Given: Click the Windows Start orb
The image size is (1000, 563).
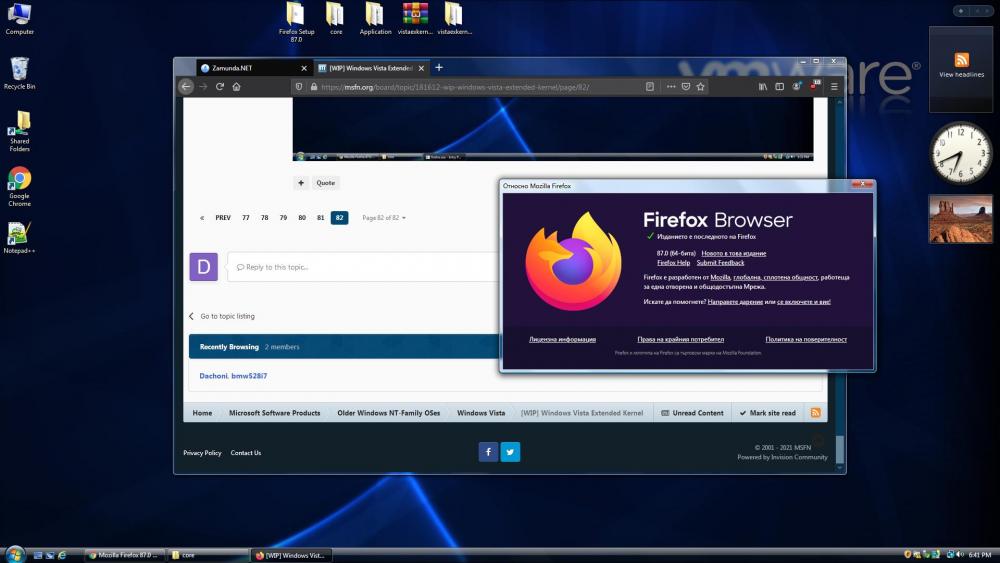Looking at the screenshot, I should point(15,554).
